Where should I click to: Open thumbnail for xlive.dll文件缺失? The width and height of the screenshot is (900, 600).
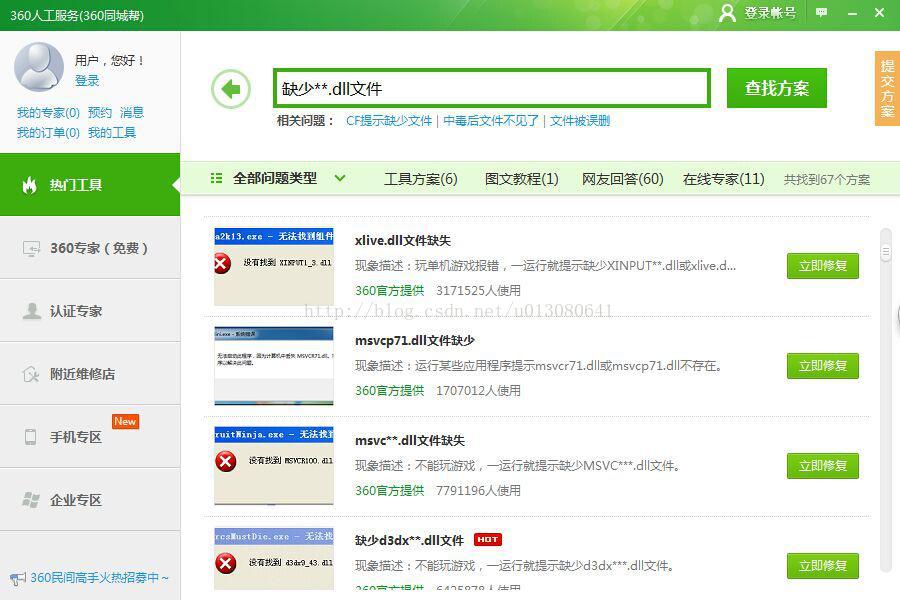274,266
